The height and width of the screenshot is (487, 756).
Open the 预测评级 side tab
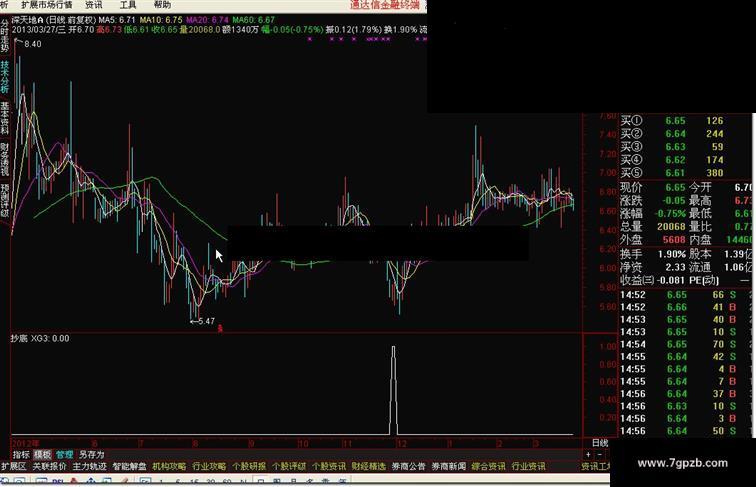5,200
